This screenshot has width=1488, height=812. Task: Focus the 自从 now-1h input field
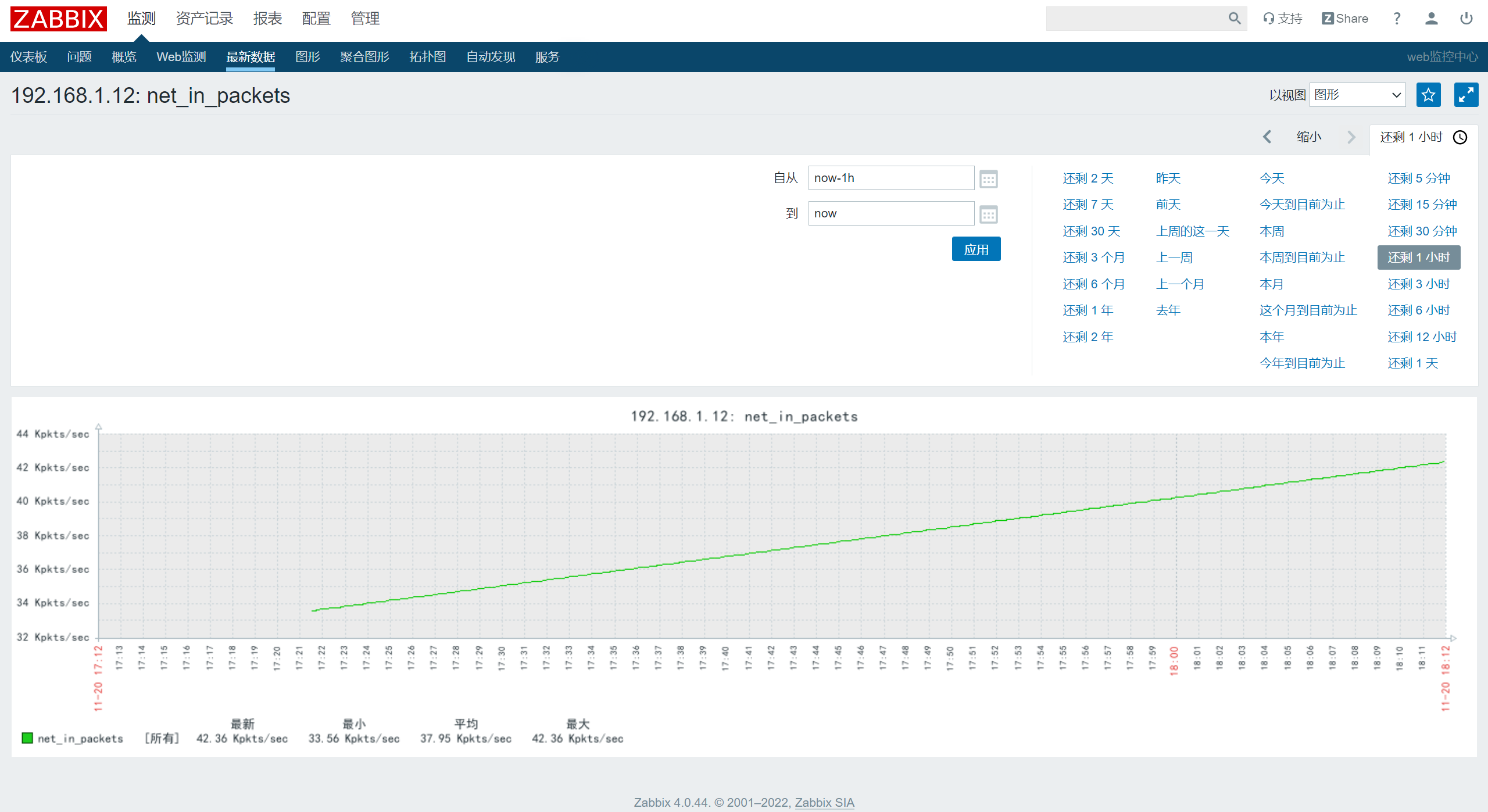891,178
